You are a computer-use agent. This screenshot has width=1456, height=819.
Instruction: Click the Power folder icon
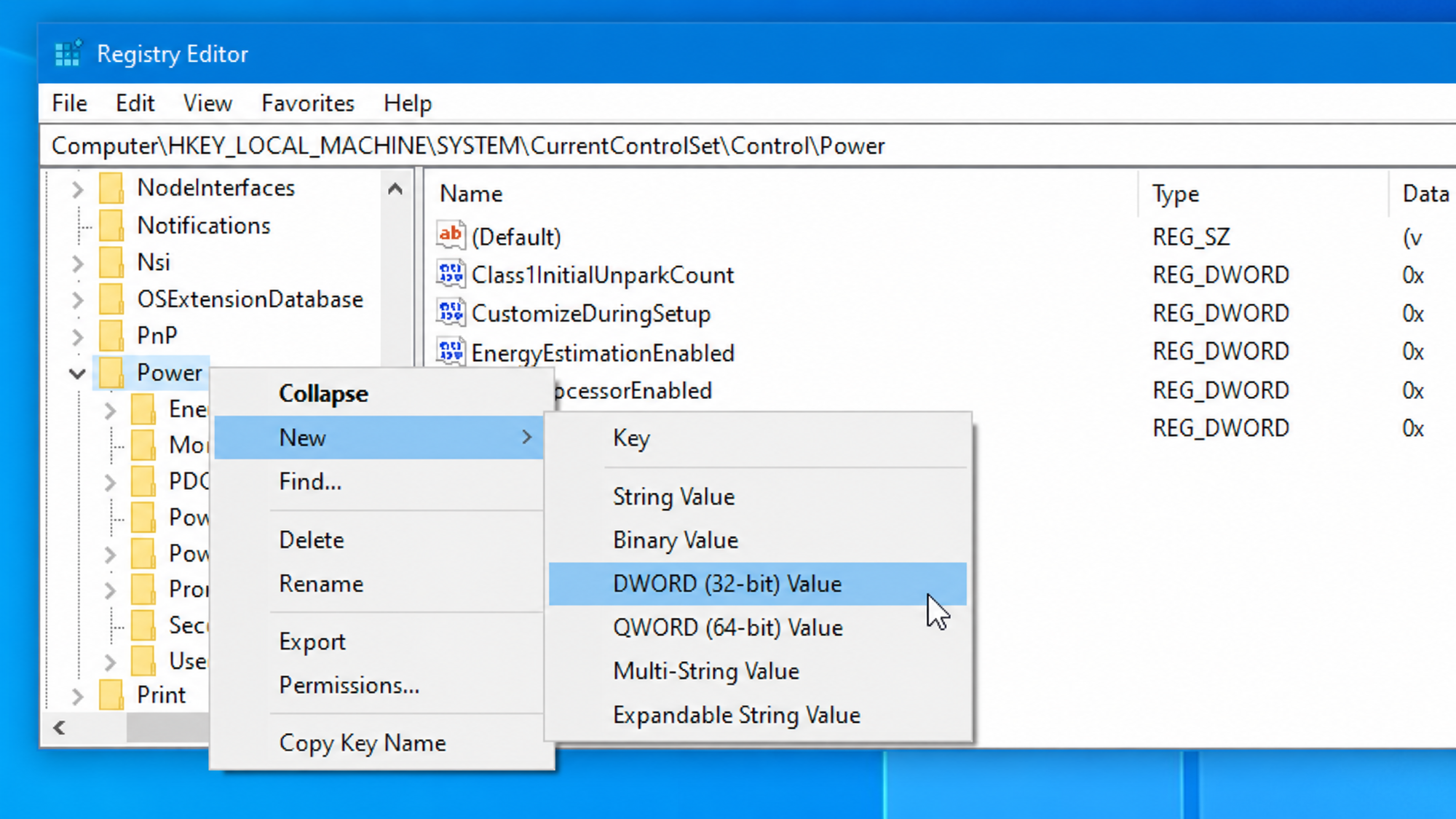click(111, 373)
